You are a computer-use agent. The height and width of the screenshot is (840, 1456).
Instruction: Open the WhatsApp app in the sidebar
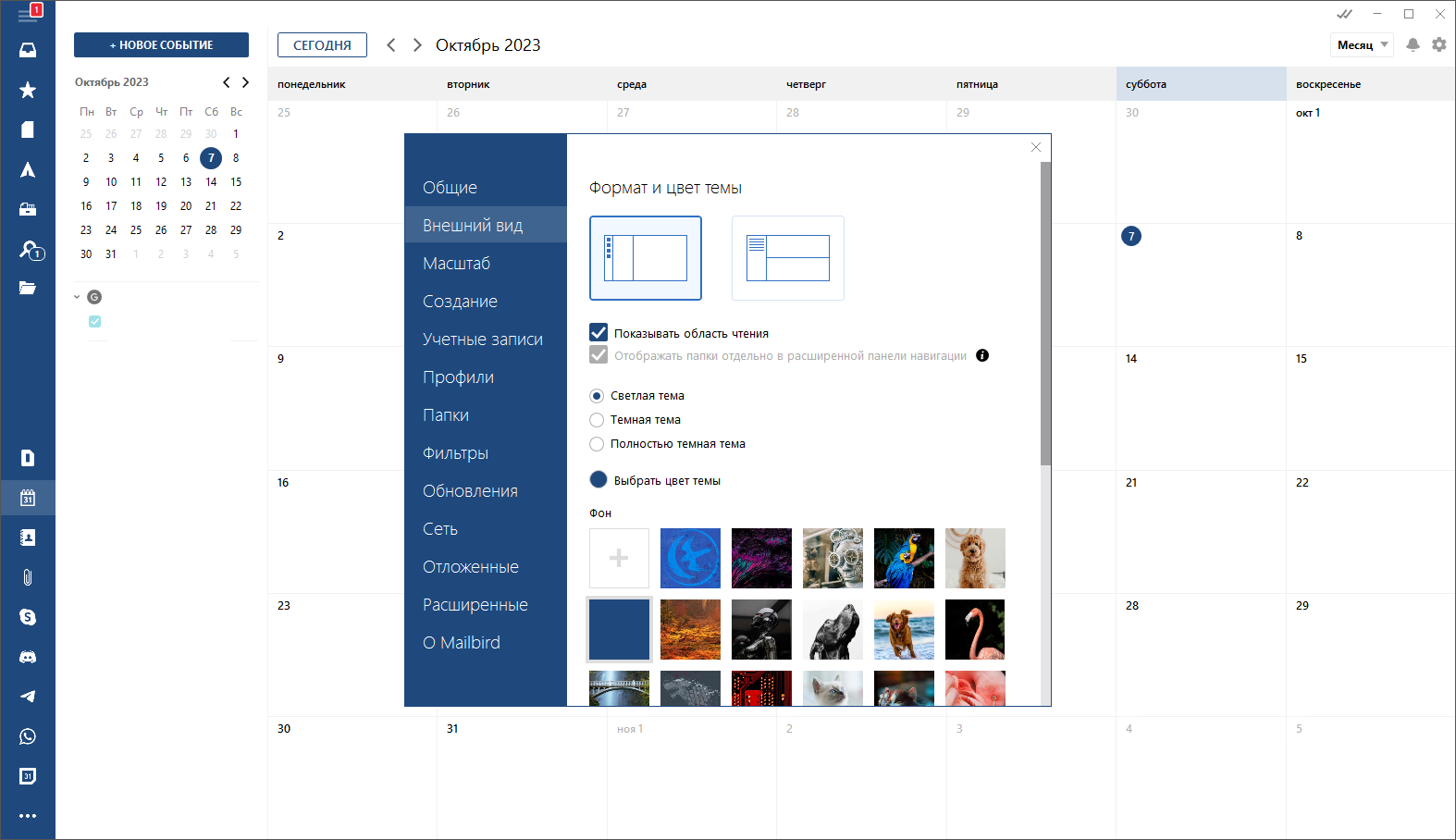[28, 736]
